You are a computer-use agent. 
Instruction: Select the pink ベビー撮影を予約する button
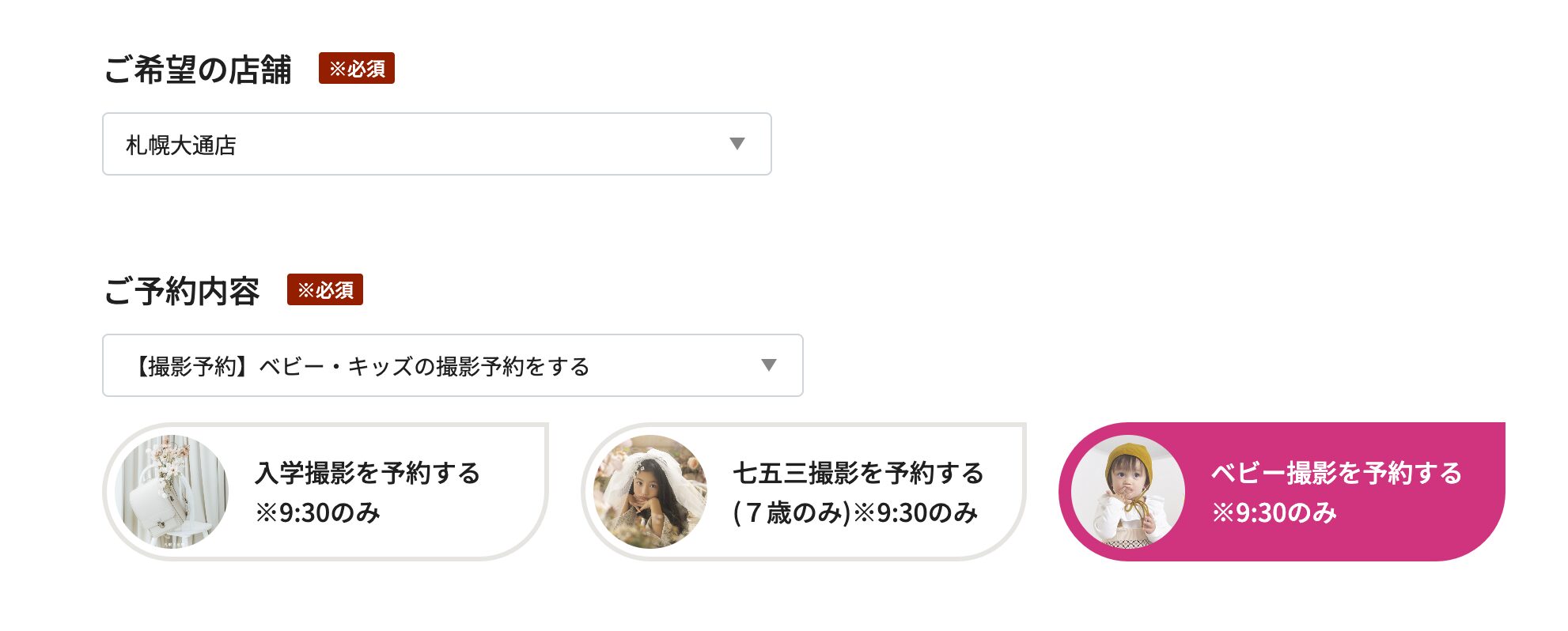1335,473
